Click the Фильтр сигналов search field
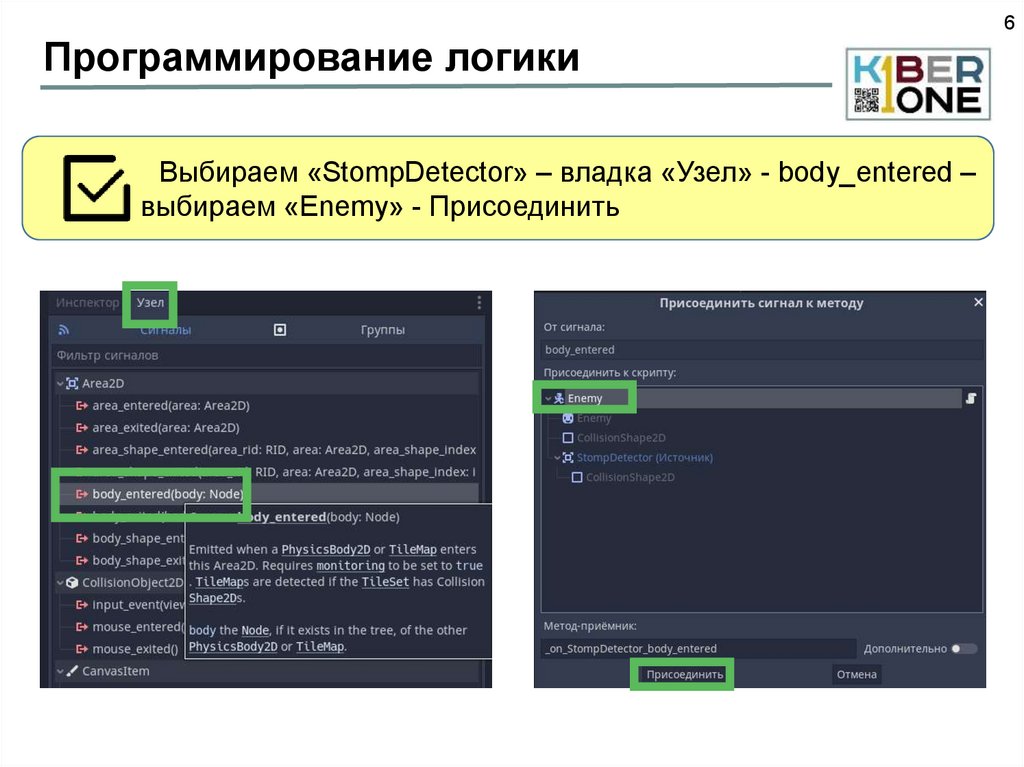This screenshot has height=767, width=1024. click(x=265, y=355)
